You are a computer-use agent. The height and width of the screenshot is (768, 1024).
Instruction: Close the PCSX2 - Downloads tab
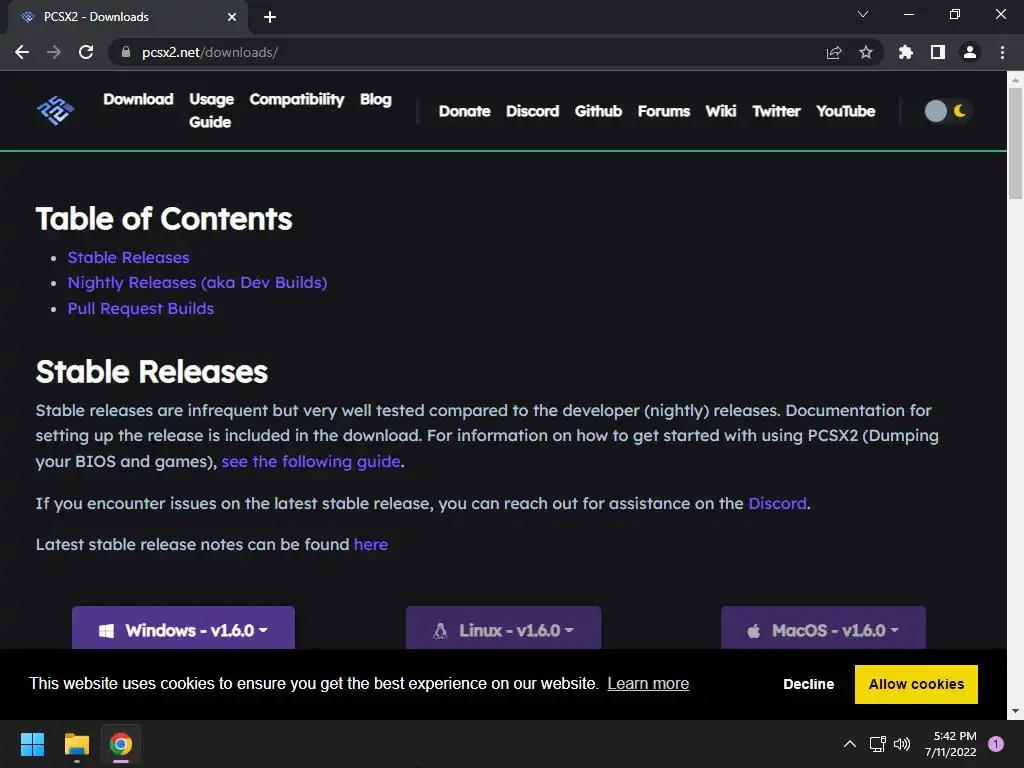pyautogui.click(x=232, y=17)
